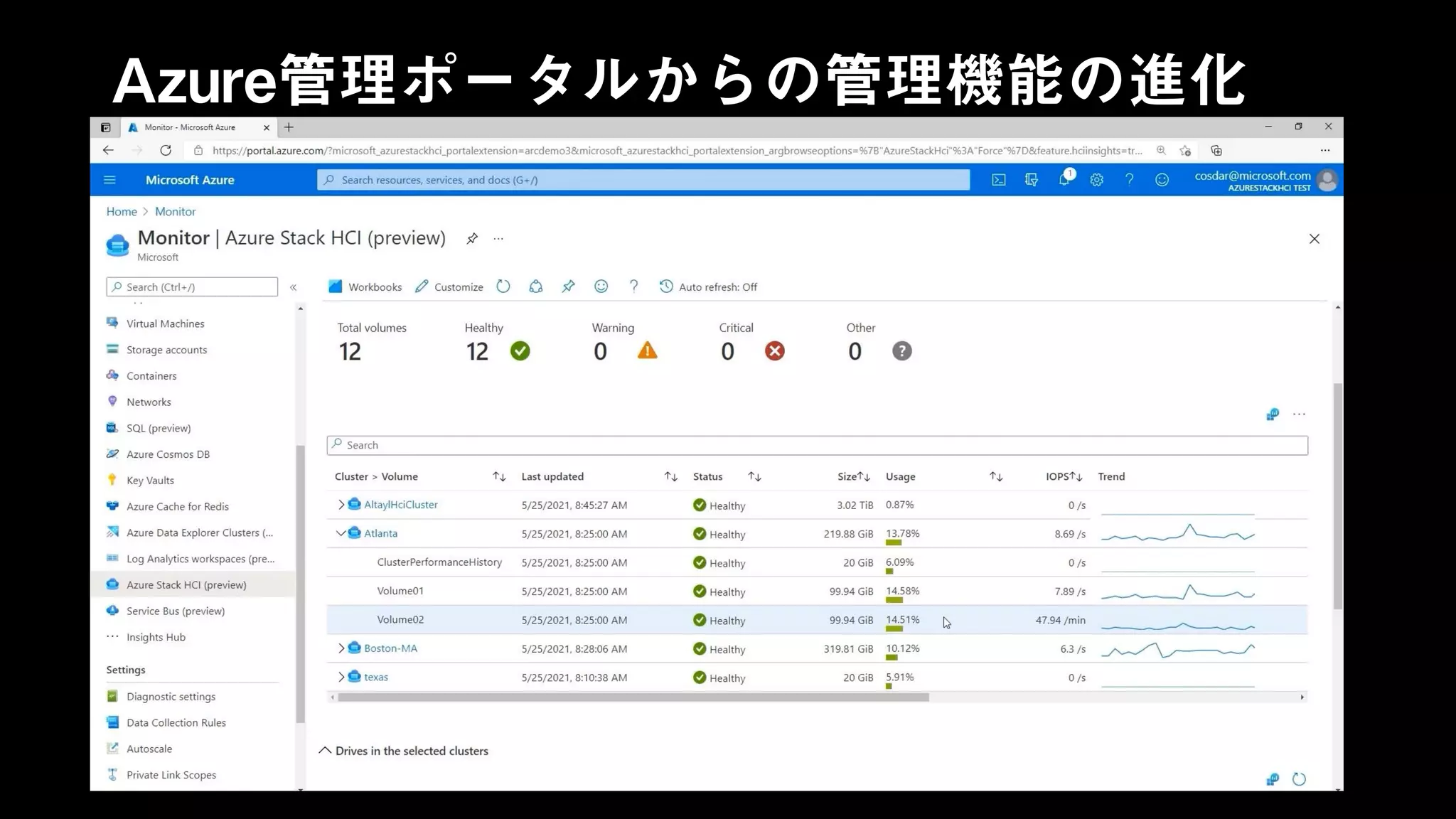This screenshot has width=1456, height=819.
Task: Click the refresh icon in the Drives section
Action: [1299, 779]
